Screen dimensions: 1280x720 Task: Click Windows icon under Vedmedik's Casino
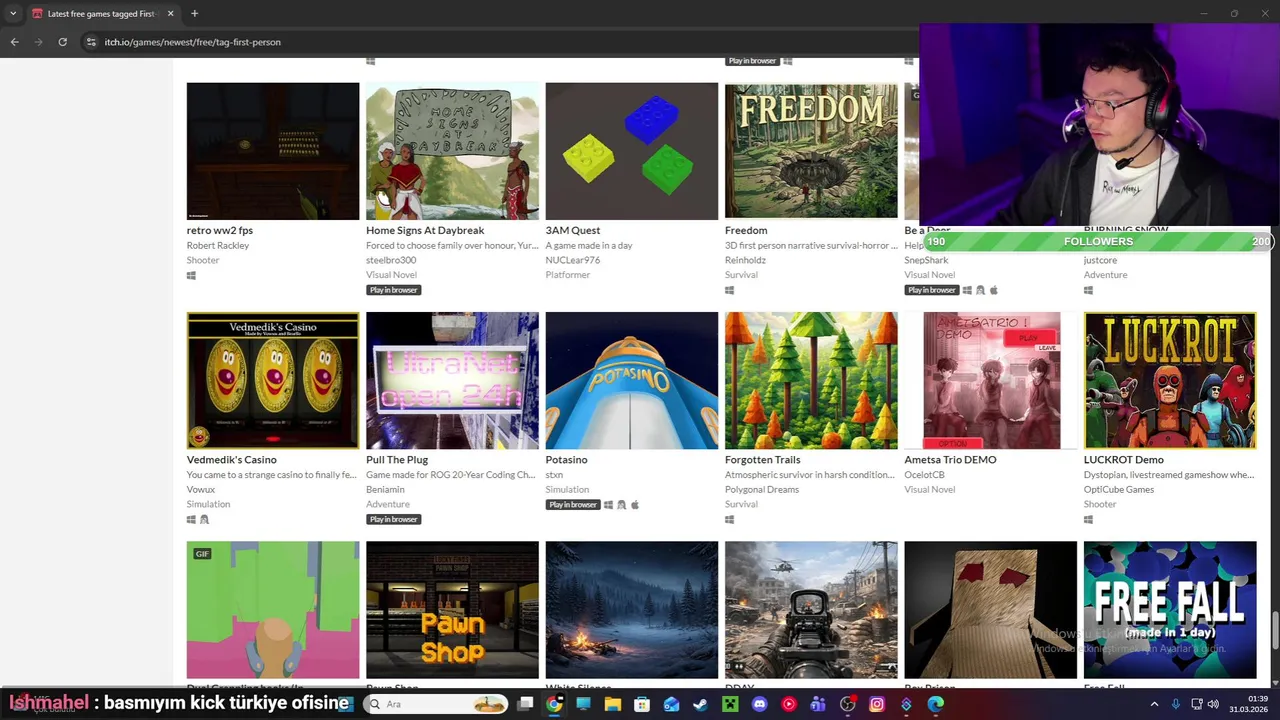(x=191, y=519)
